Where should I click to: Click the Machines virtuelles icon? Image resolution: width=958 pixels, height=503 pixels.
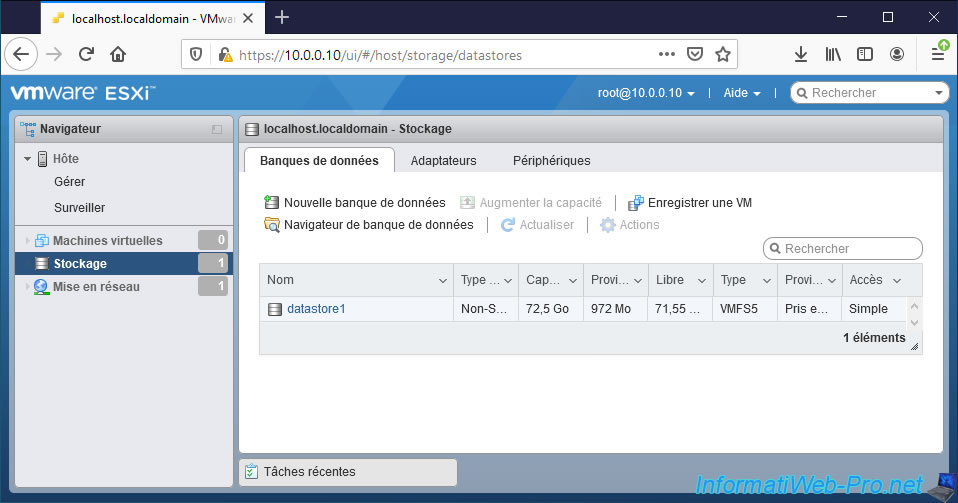point(41,241)
